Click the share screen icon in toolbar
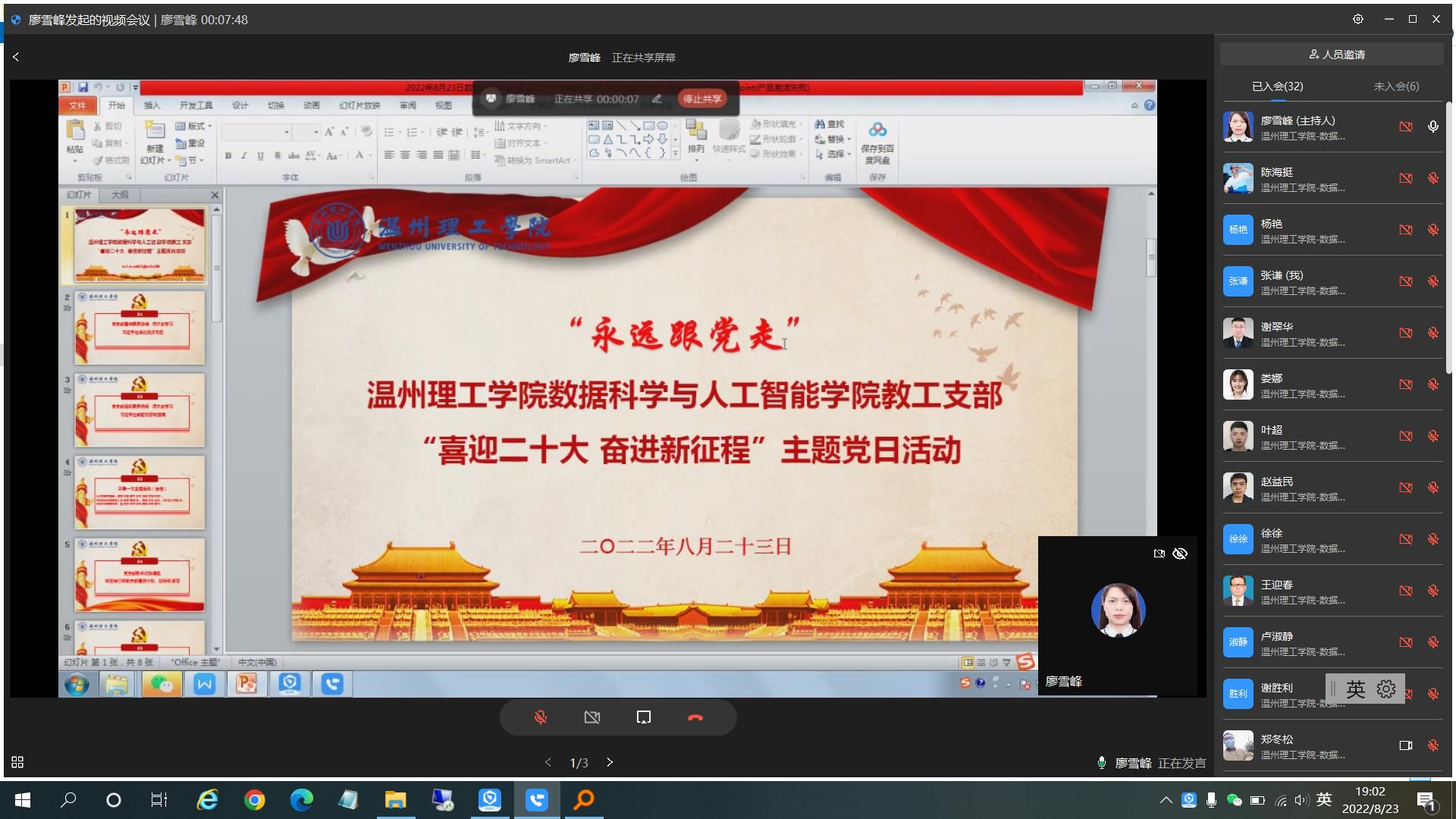Viewport: 1456px width, 819px height. [x=643, y=717]
